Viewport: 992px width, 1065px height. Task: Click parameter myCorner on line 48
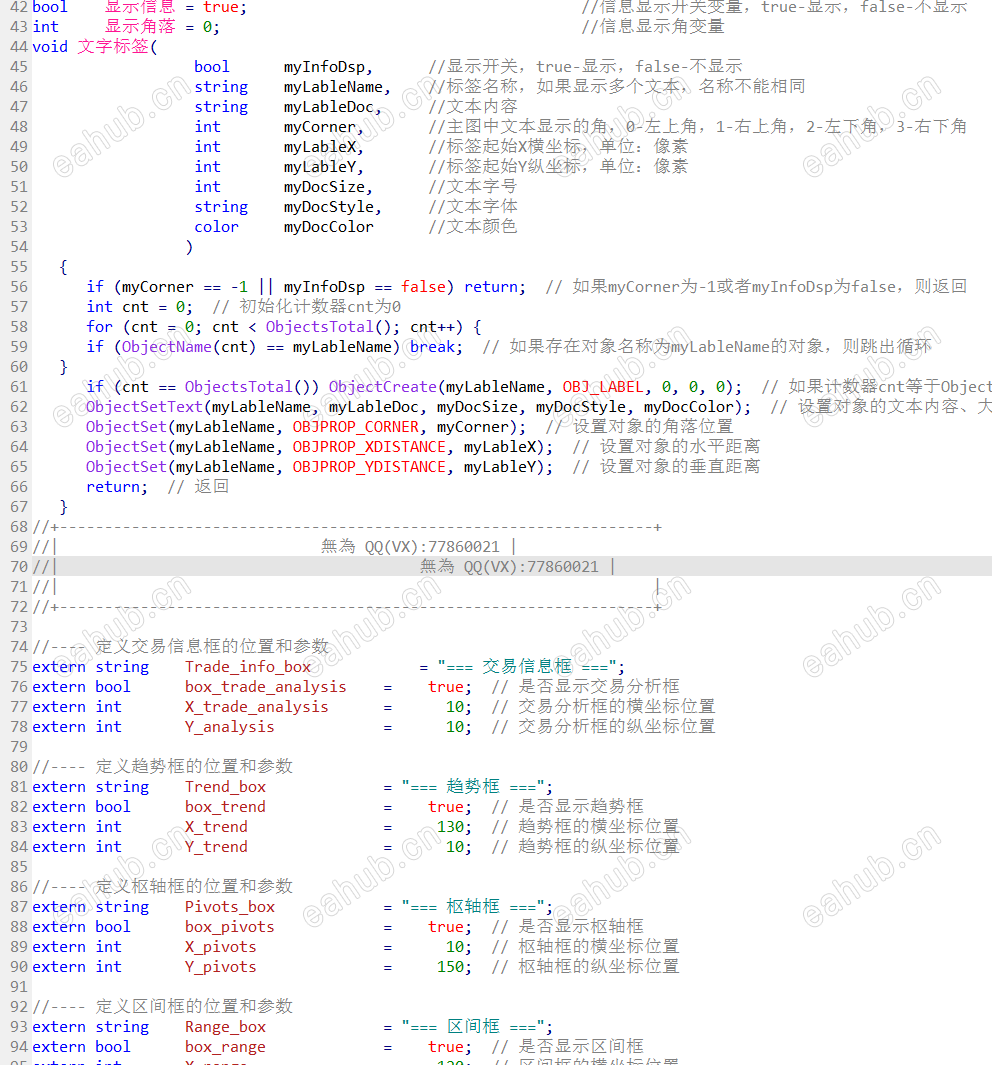point(320,127)
